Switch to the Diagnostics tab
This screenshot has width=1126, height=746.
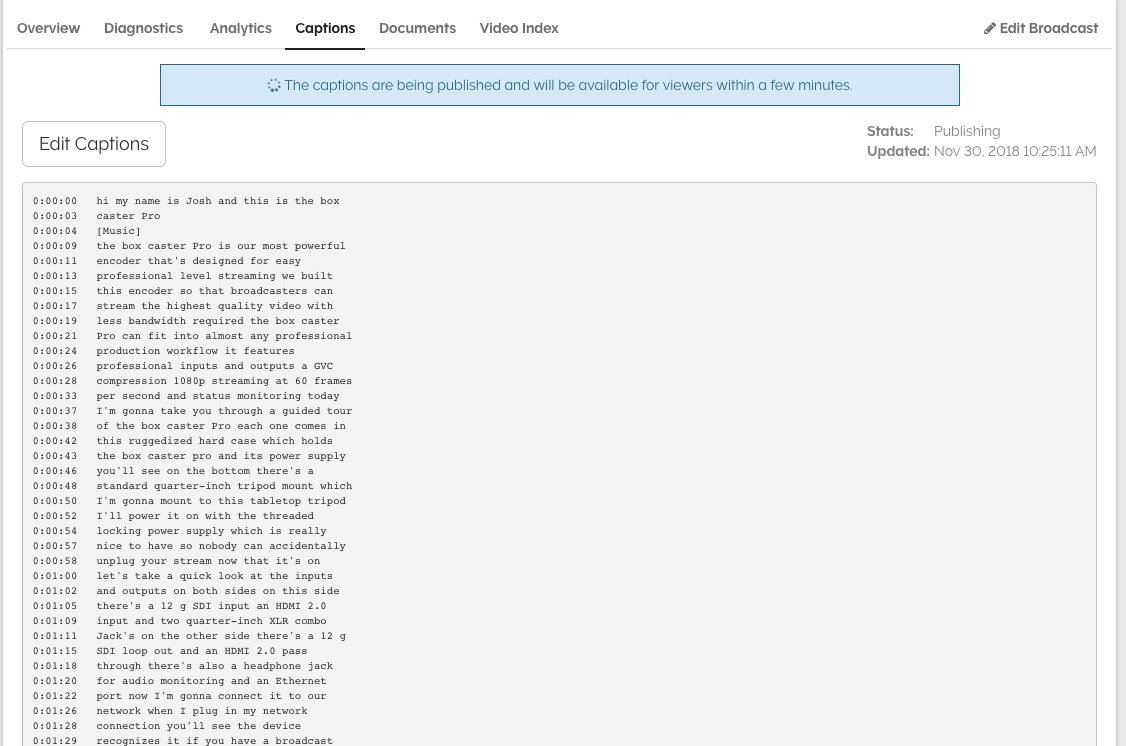click(x=143, y=28)
